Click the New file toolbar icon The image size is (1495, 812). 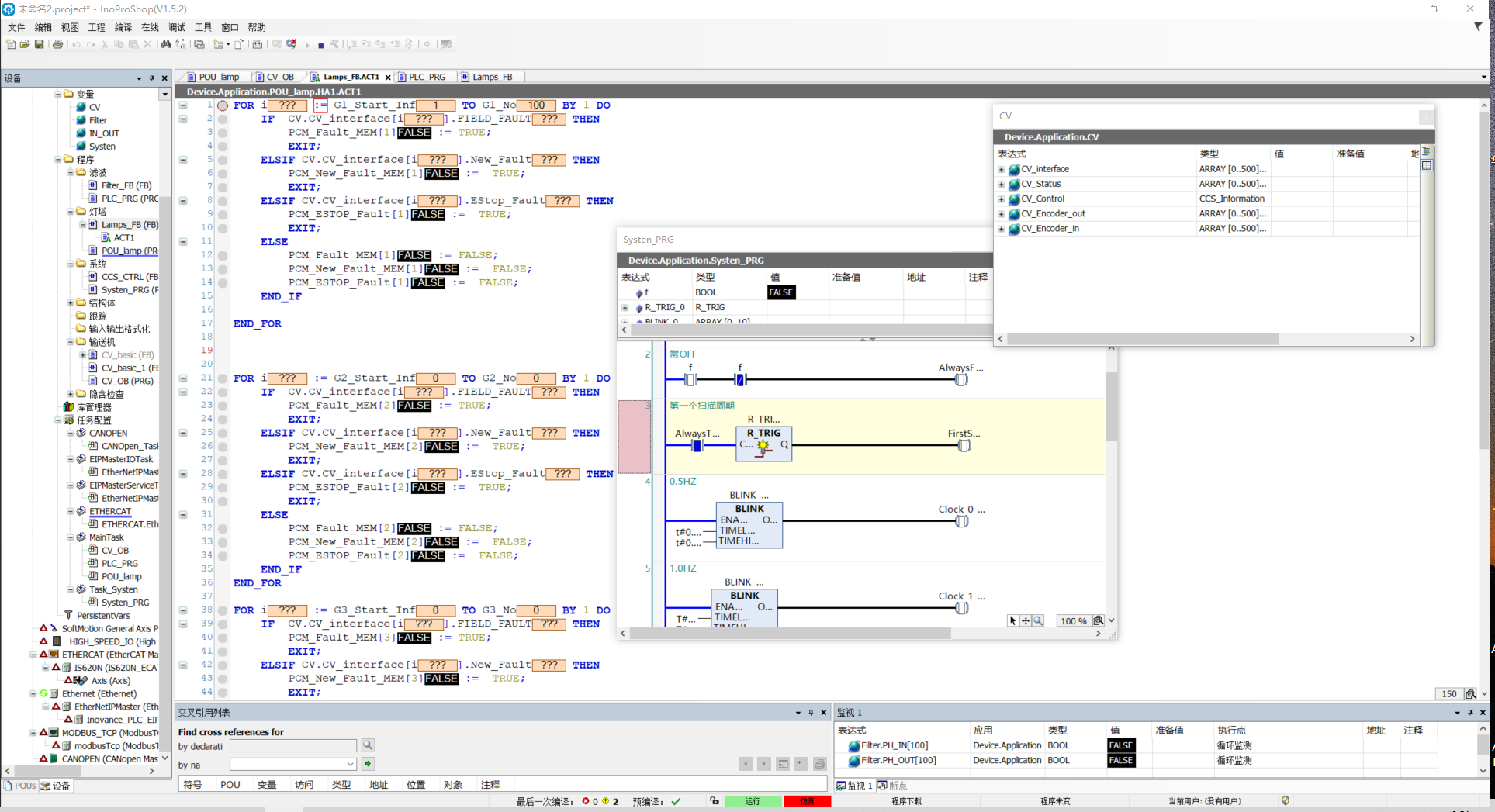point(10,44)
